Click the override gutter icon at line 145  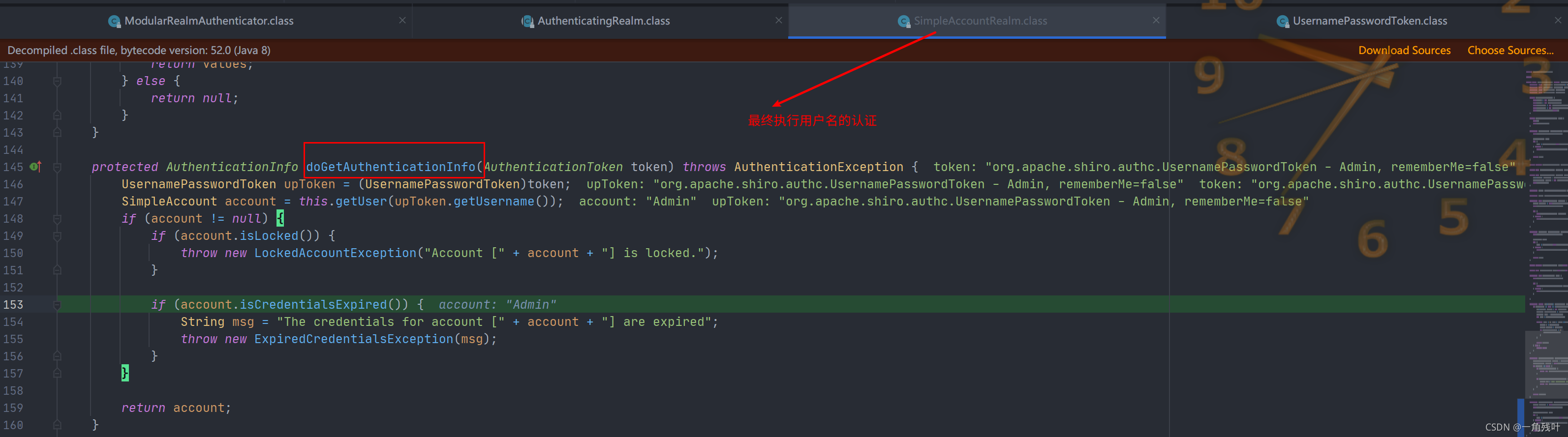click(35, 167)
